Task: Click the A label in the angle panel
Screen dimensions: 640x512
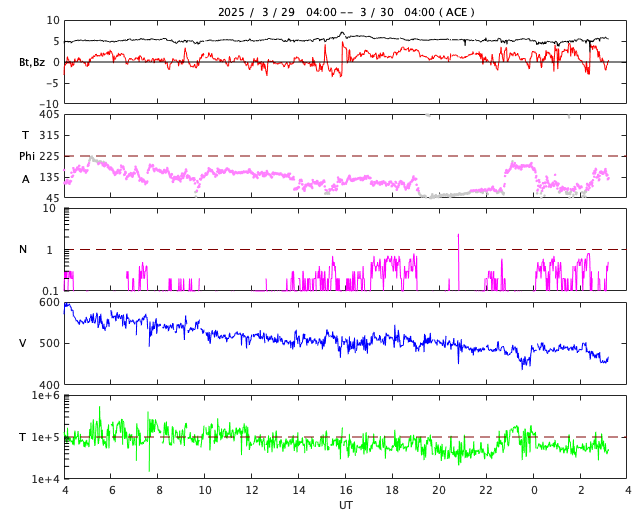Action: tap(26, 178)
